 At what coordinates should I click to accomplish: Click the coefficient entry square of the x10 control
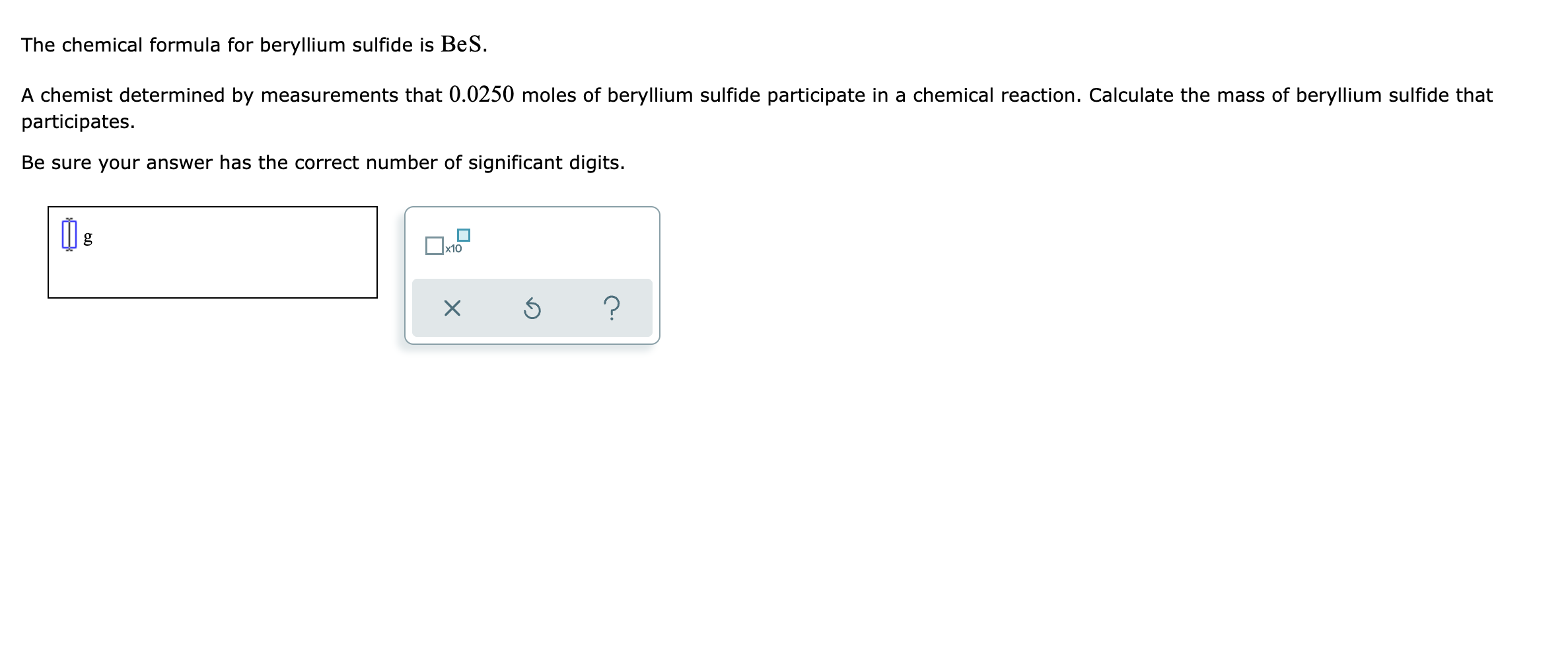(435, 246)
